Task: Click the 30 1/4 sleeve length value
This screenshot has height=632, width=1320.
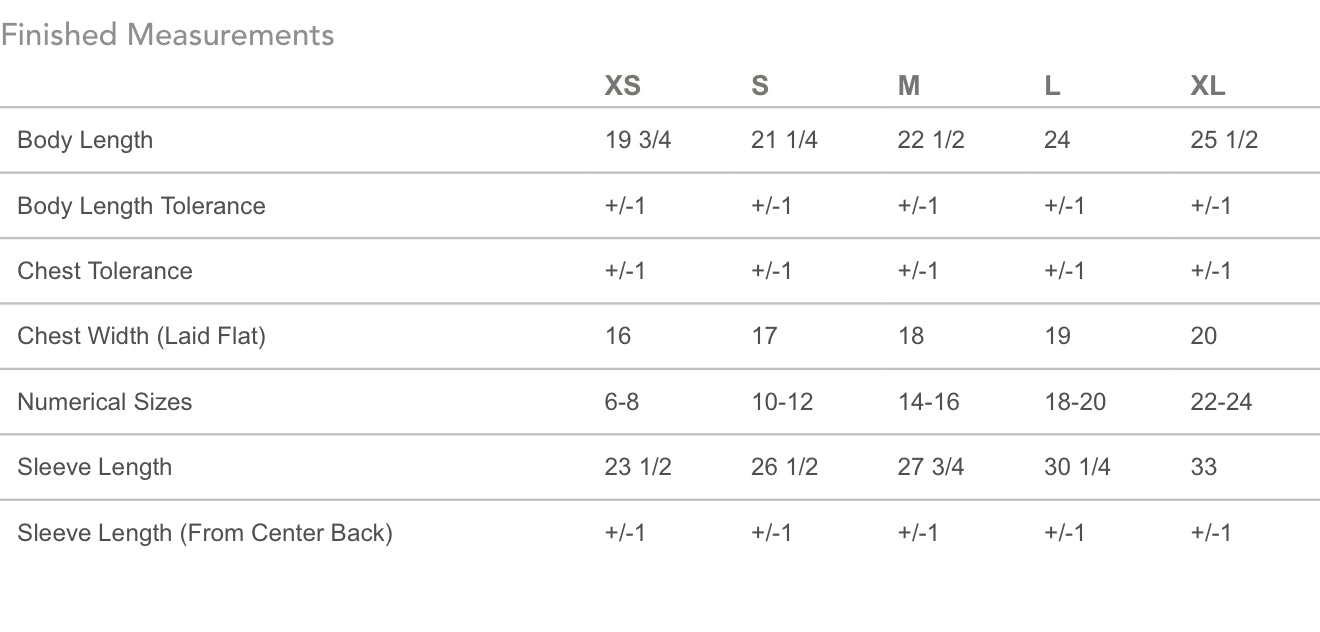Action: (x=1077, y=467)
